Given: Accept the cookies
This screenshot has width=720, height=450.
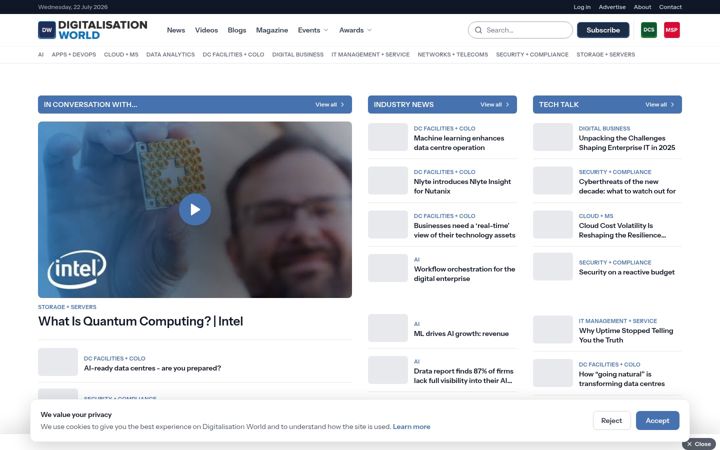Looking at the screenshot, I should pyautogui.click(x=657, y=421).
